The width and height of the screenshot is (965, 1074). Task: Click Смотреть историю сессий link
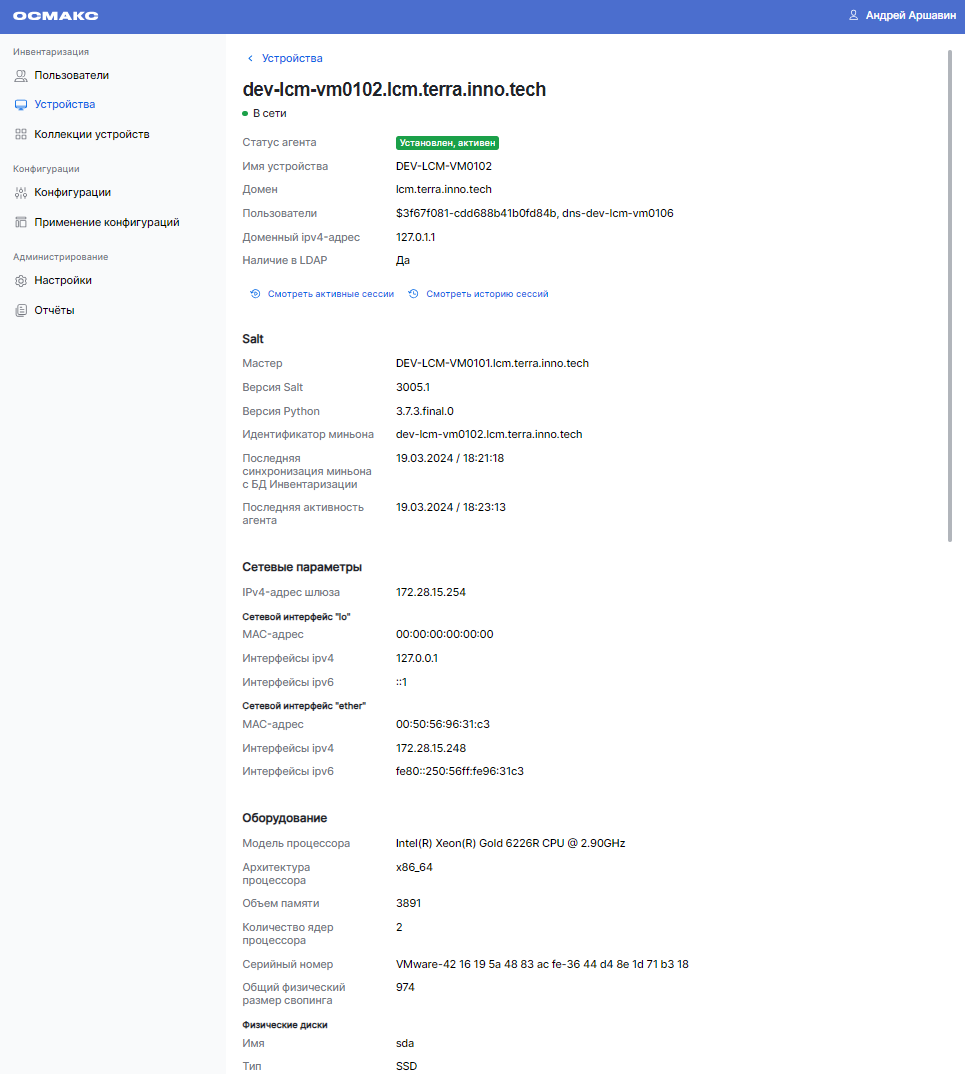coord(487,294)
